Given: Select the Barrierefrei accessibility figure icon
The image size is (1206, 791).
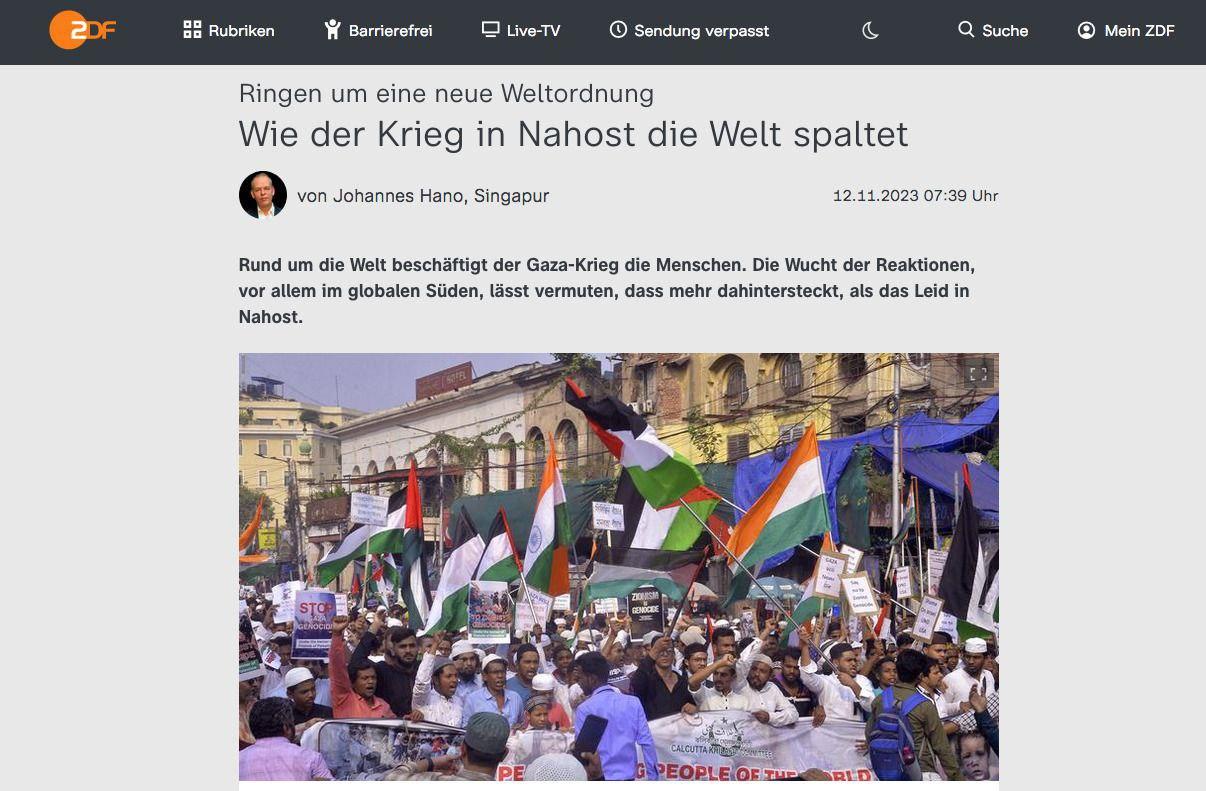Looking at the screenshot, I should (333, 30).
